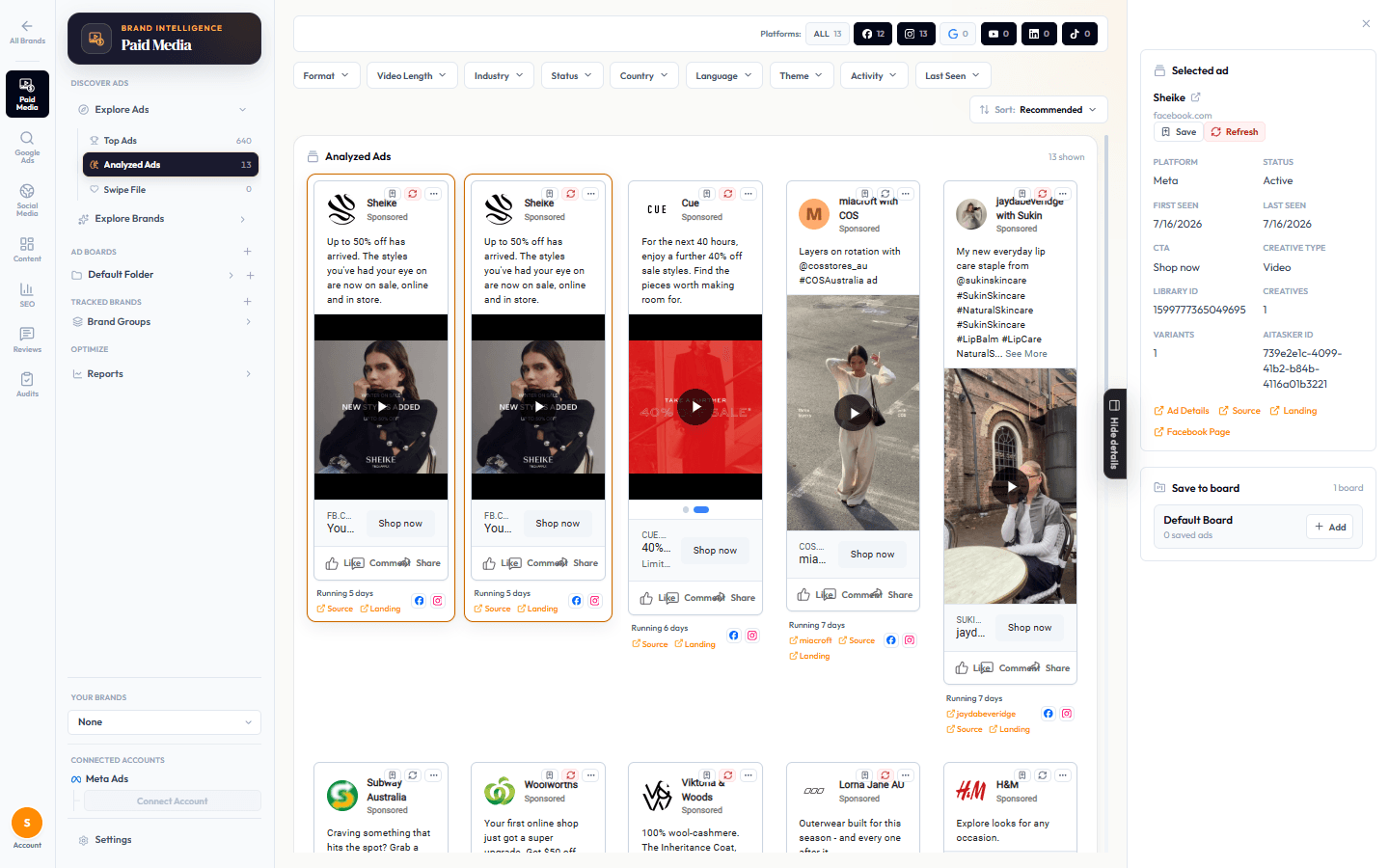The height and width of the screenshot is (868, 1389).
Task: Add a new Ad Board with plus icon
Action: click(x=248, y=252)
